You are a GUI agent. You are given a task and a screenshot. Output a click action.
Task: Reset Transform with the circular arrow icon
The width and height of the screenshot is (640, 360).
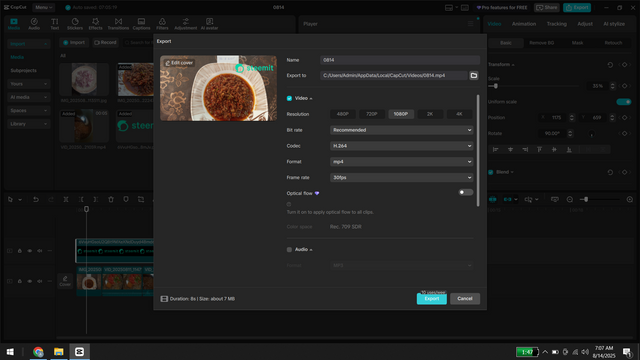pyautogui.click(x=610, y=65)
